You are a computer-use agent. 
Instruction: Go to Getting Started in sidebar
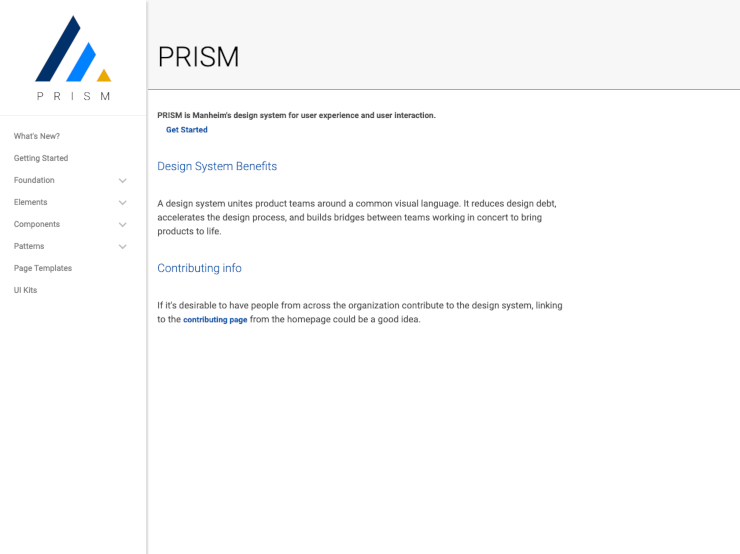(41, 158)
